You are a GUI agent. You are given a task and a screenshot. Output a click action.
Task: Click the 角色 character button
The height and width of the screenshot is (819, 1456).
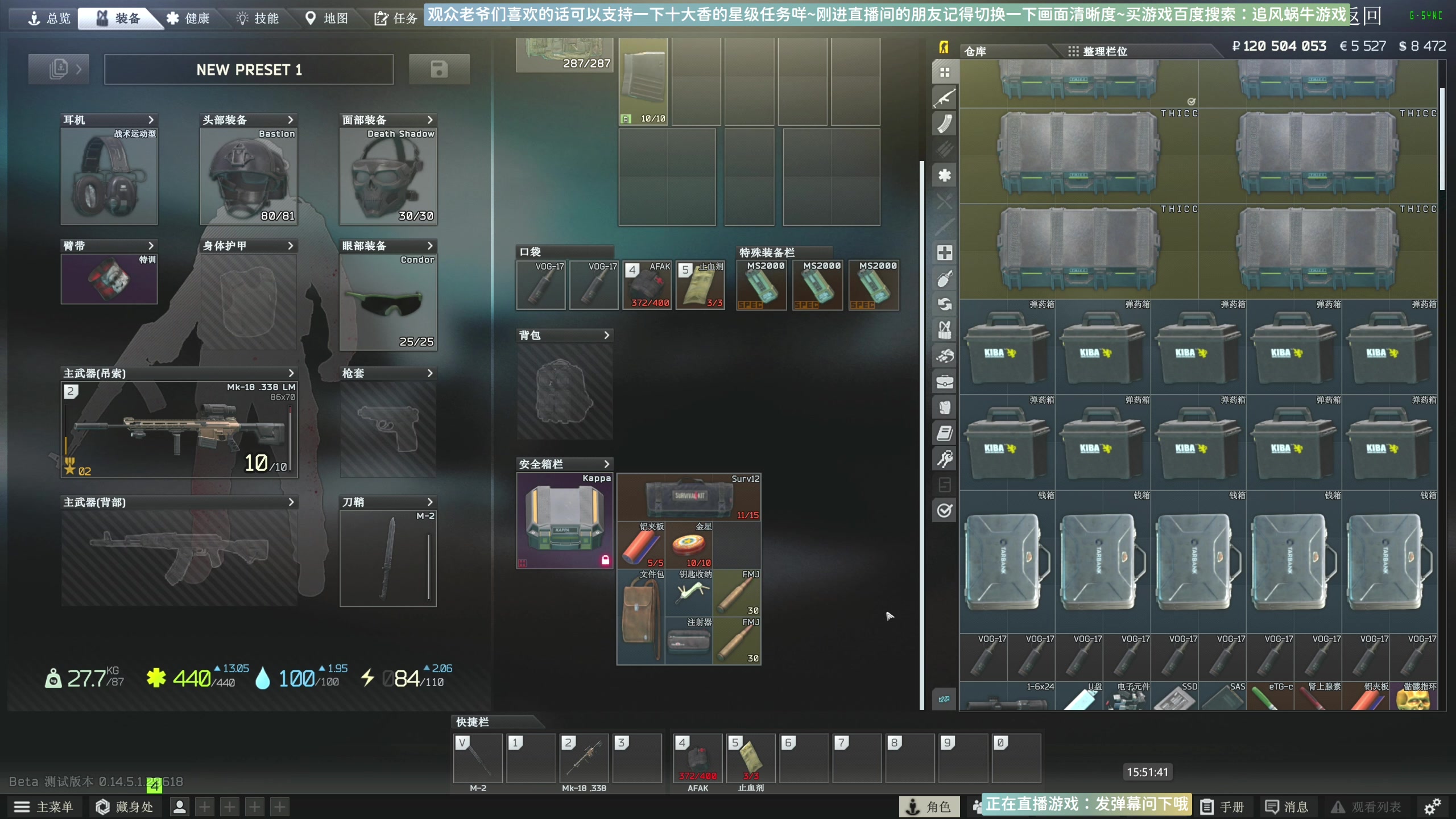929,806
